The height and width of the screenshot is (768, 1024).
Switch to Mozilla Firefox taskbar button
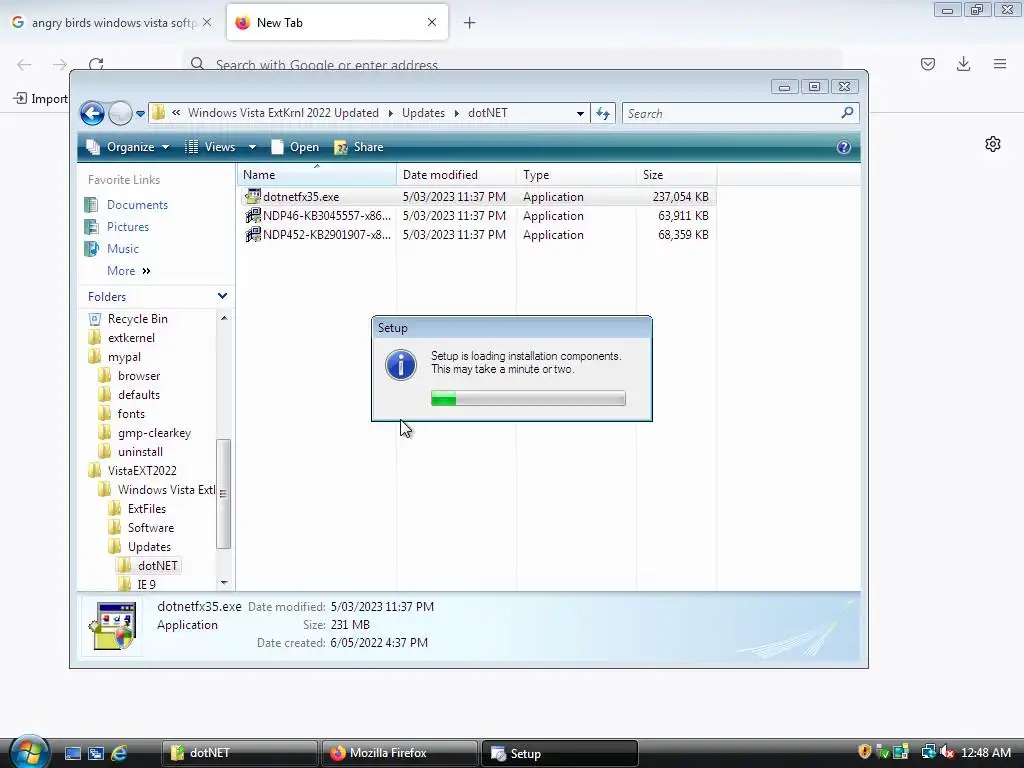(x=400, y=753)
